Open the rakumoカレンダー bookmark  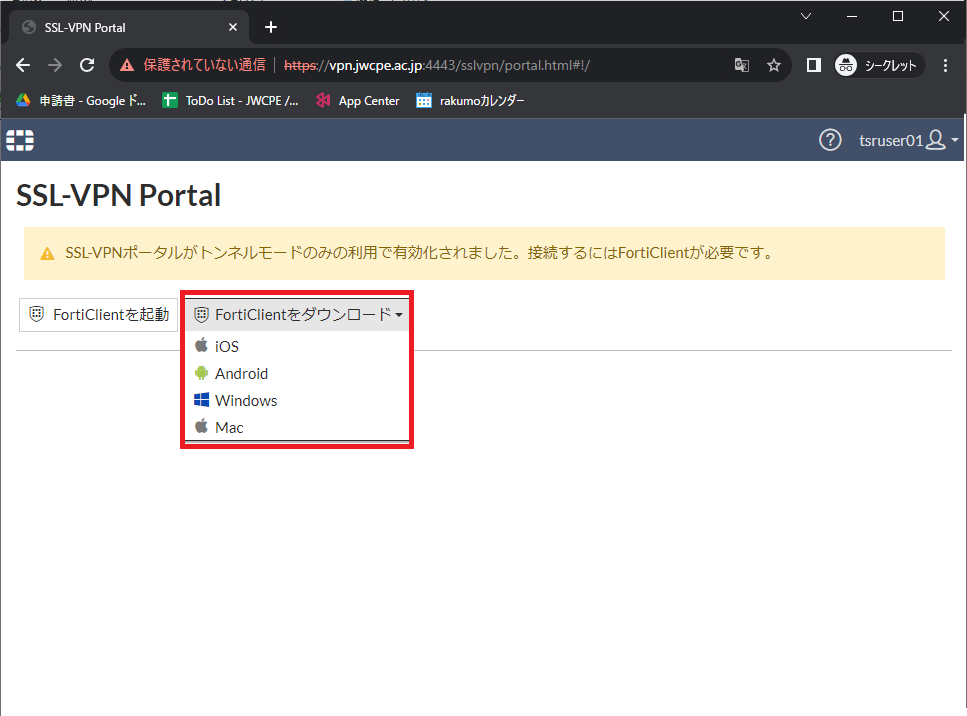pyautogui.click(x=470, y=101)
